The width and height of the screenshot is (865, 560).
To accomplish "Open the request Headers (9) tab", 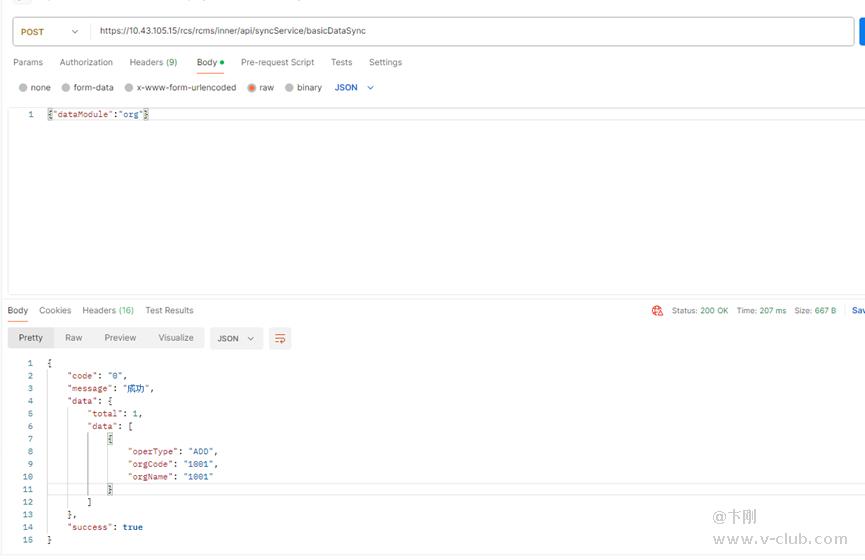I will [x=153, y=62].
